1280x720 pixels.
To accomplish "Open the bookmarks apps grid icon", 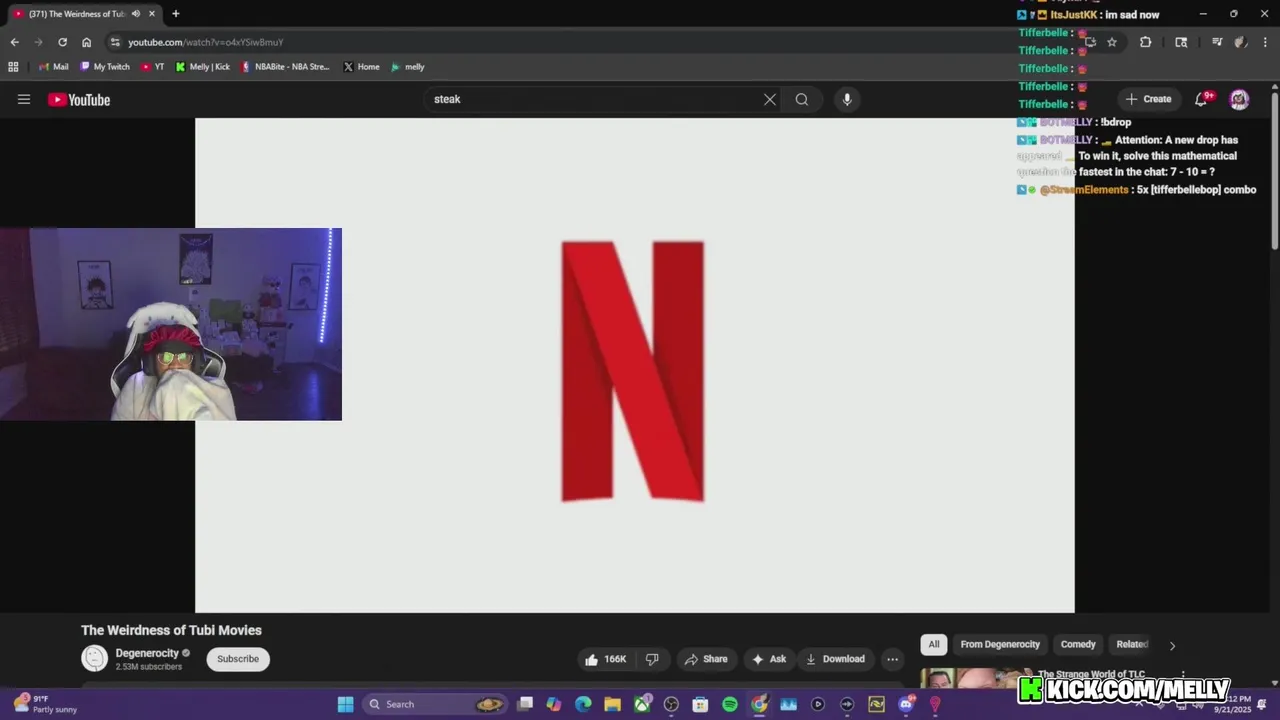I will 13,67.
